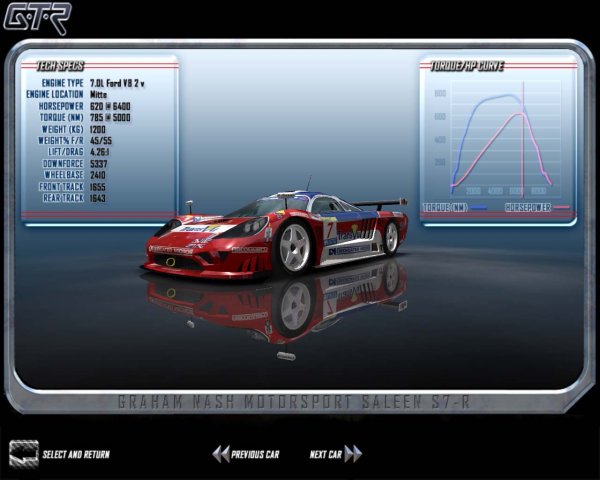
Task: Click the blue Torque legend line
Action: pos(479,207)
